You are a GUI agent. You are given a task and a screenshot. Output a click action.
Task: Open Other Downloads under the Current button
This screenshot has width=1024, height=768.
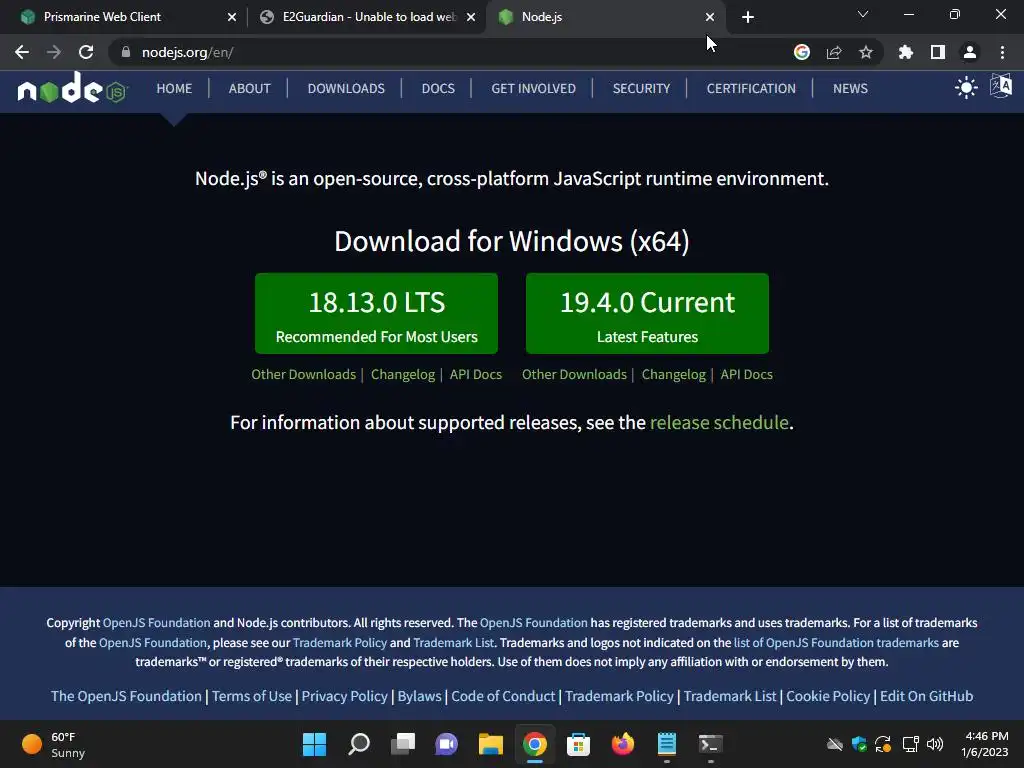pos(574,374)
